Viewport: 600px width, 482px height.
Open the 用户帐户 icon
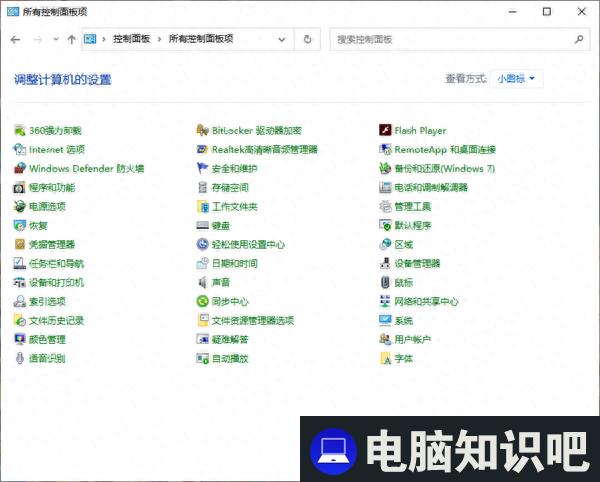[385, 339]
